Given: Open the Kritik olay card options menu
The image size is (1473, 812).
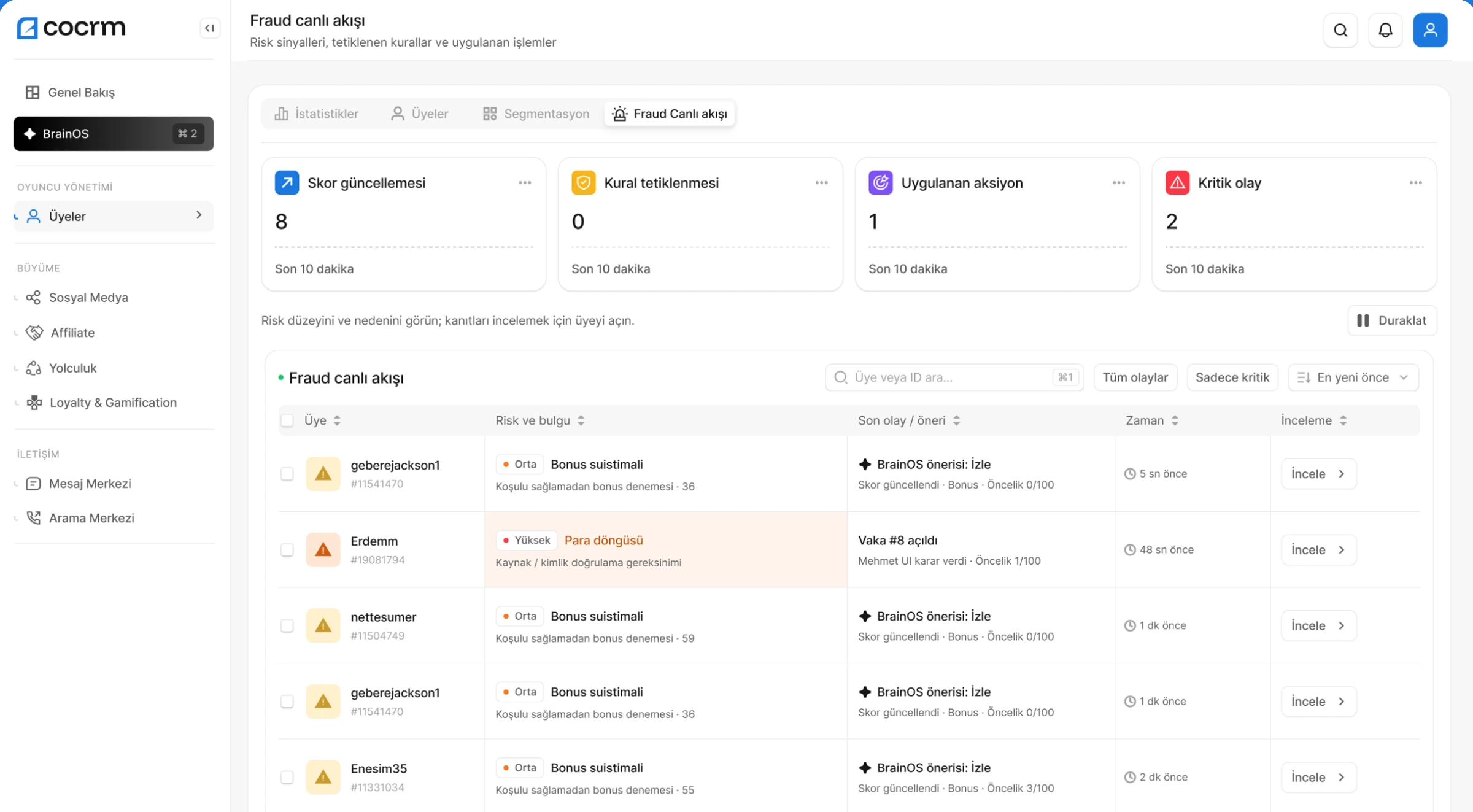Looking at the screenshot, I should [1416, 183].
